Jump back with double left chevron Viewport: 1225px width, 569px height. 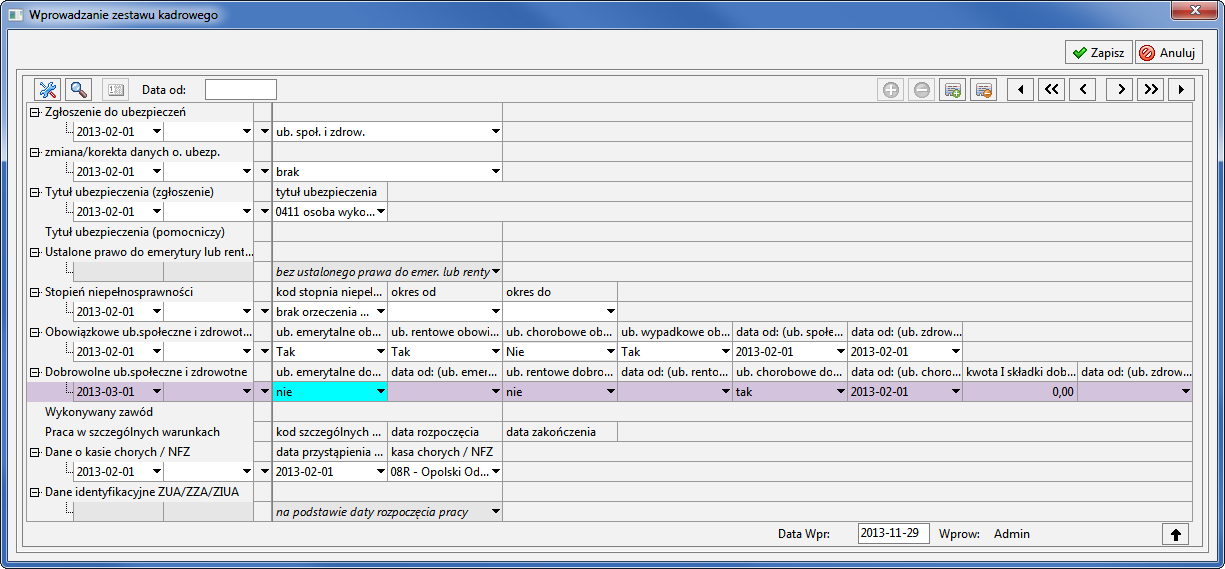(x=1051, y=90)
